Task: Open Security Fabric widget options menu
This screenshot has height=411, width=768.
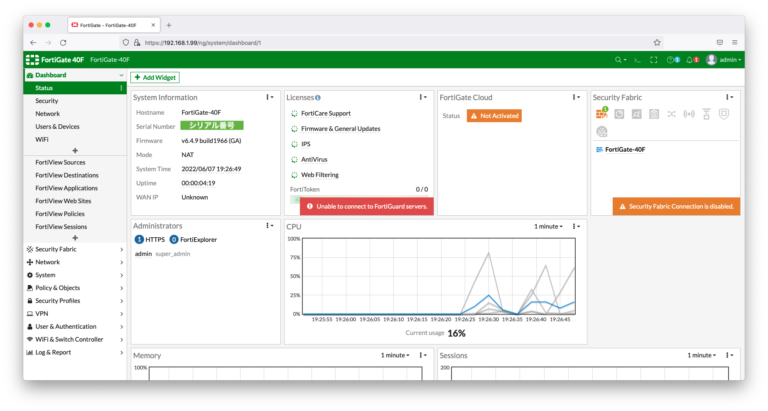Action: (730, 97)
